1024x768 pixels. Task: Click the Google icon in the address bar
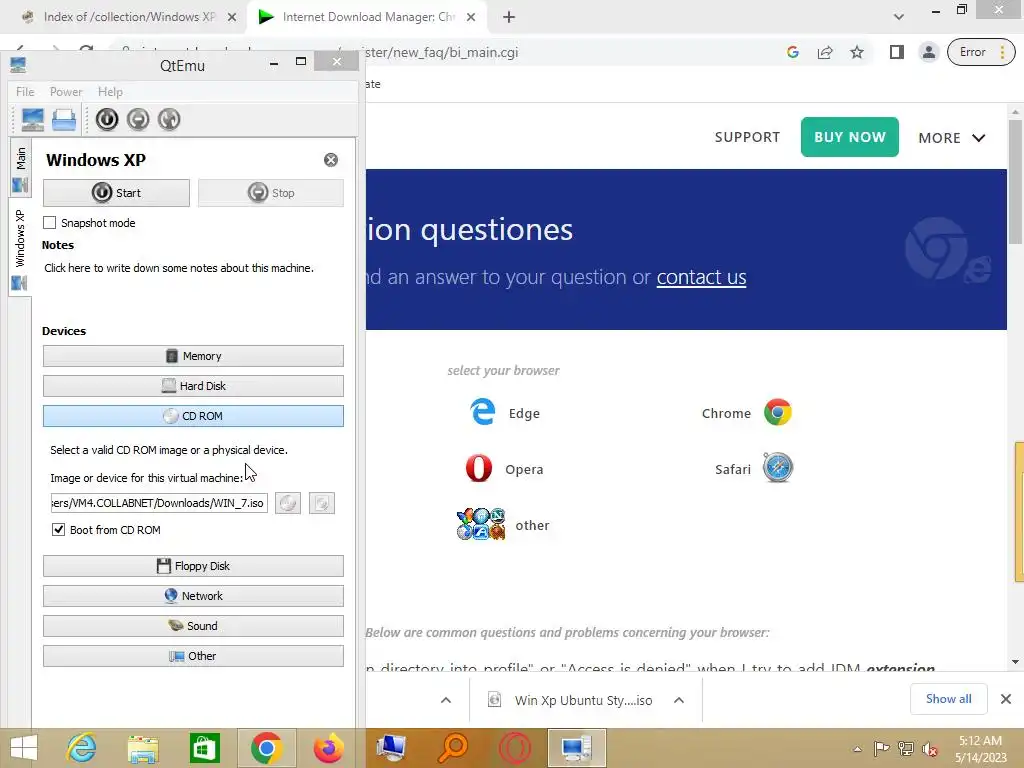pyautogui.click(x=793, y=52)
